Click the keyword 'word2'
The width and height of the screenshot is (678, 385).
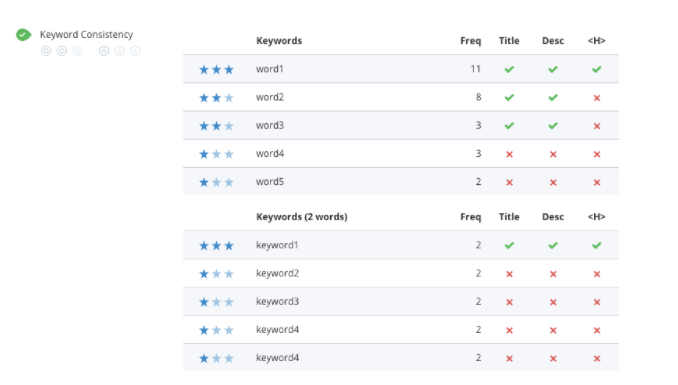(270, 97)
